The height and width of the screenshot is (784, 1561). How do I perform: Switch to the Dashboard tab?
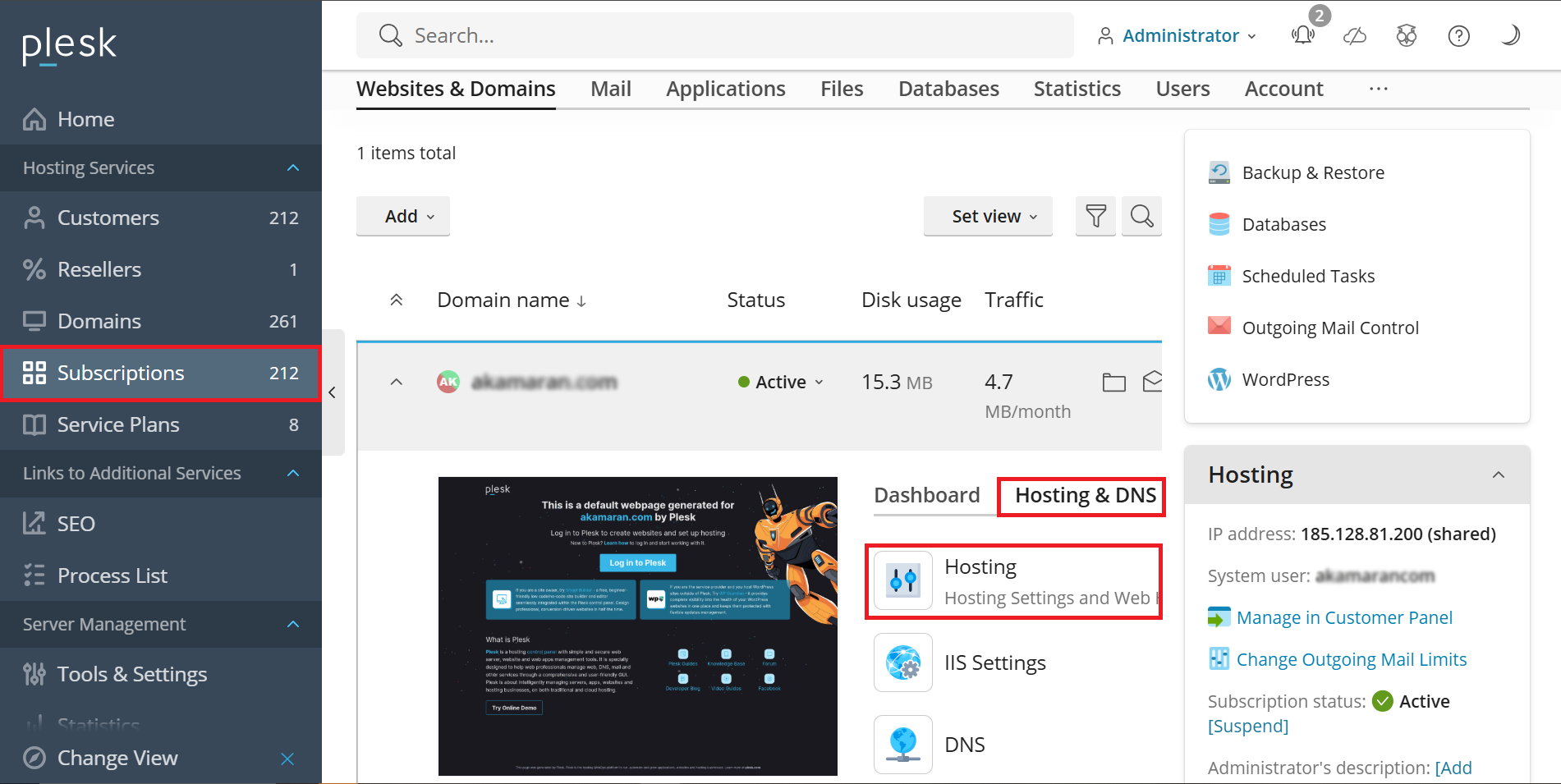pyautogui.click(x=927, y=495)
